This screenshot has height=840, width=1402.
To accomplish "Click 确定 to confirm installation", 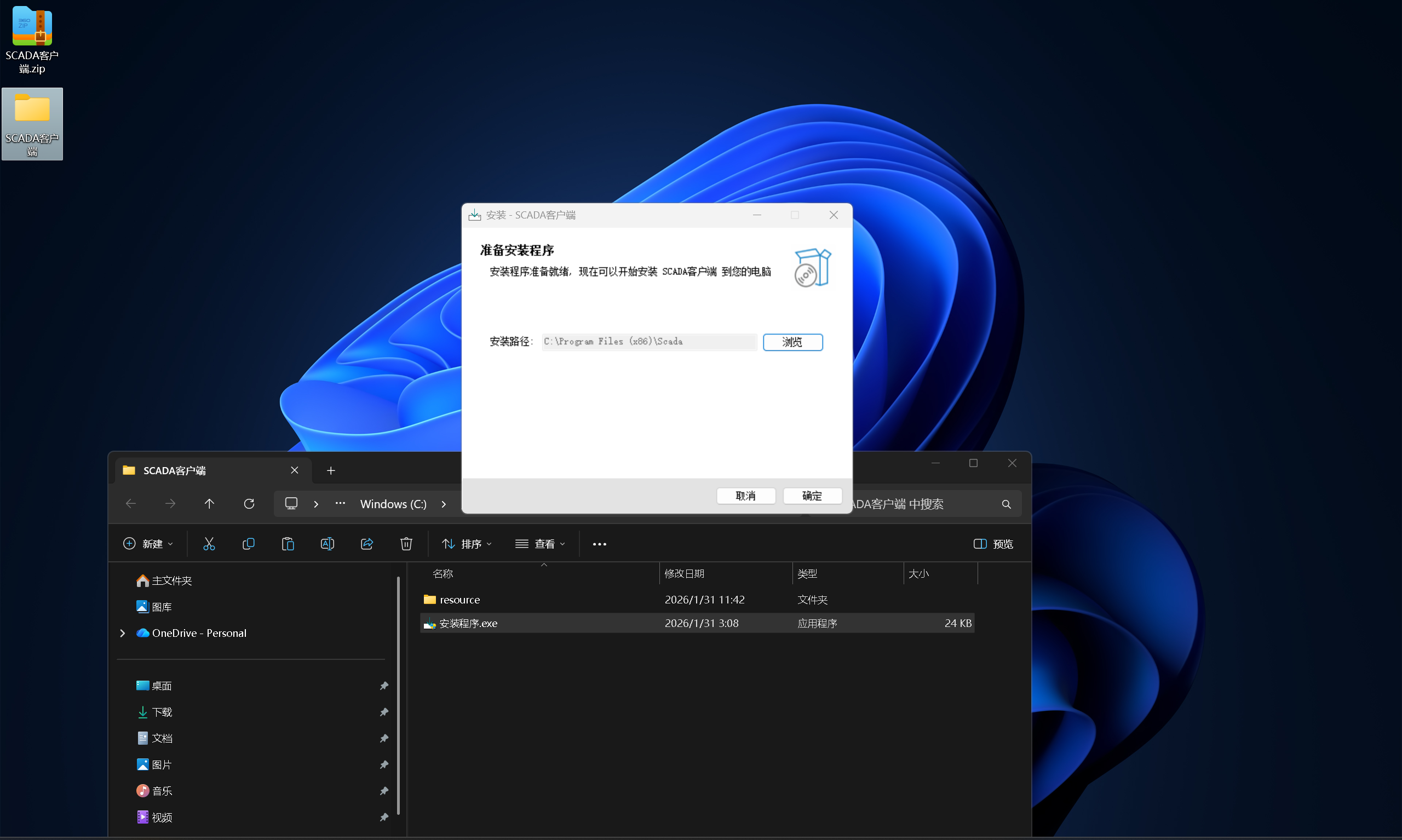I will [812, 496].
